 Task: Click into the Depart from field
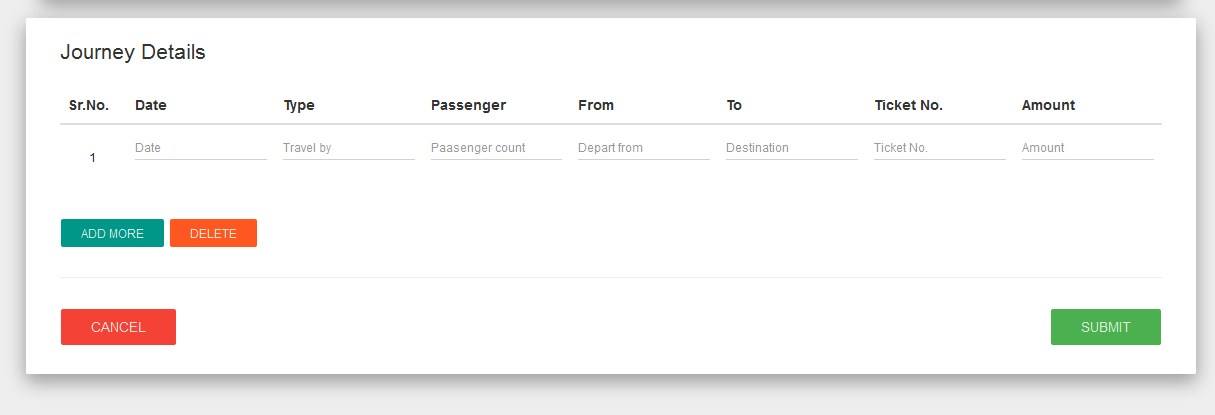coord(643,148)
